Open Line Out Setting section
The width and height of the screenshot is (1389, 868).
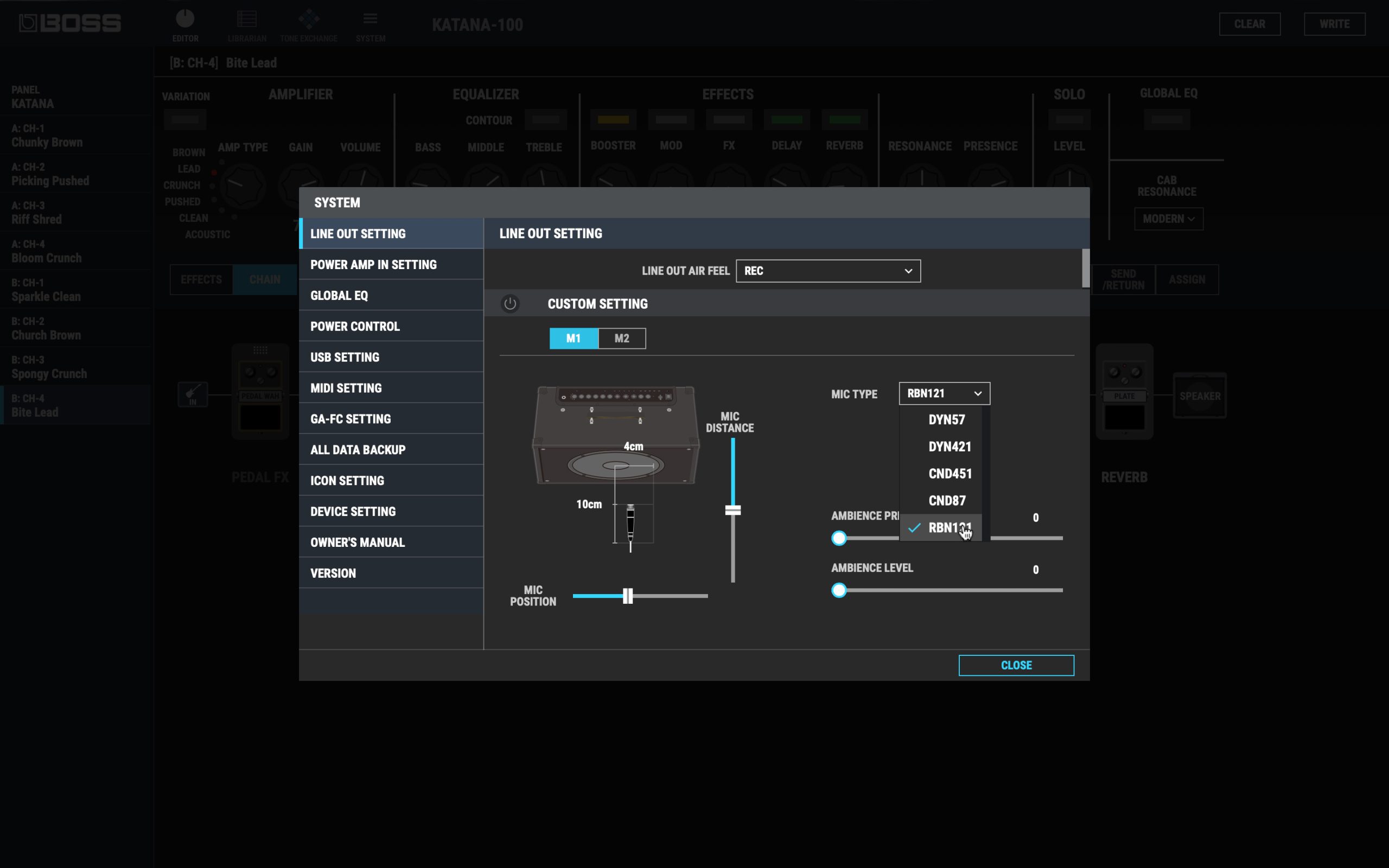pyautogui.click(x=391, y=234)
